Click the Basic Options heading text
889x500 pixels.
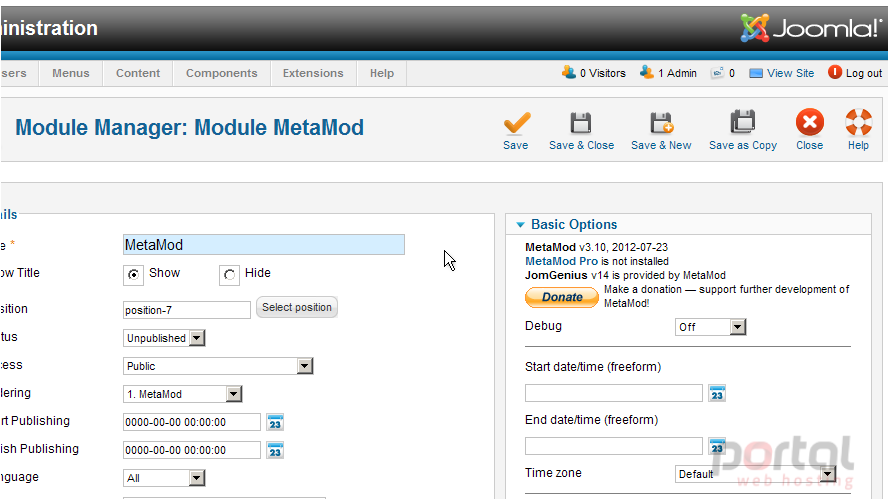pos(574,224)
